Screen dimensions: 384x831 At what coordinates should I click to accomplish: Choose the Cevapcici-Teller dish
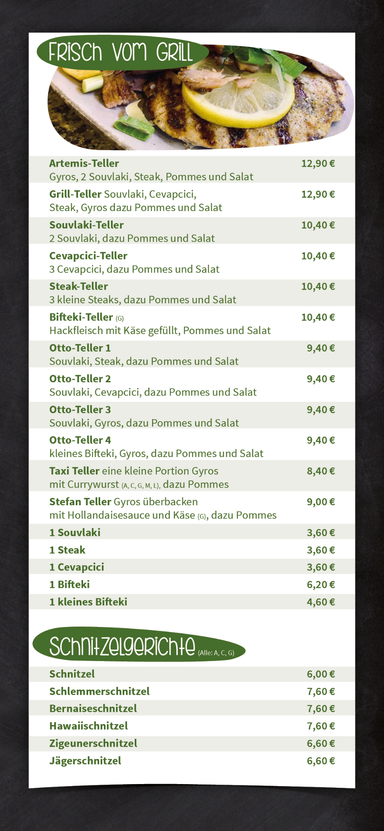point(192,262)
